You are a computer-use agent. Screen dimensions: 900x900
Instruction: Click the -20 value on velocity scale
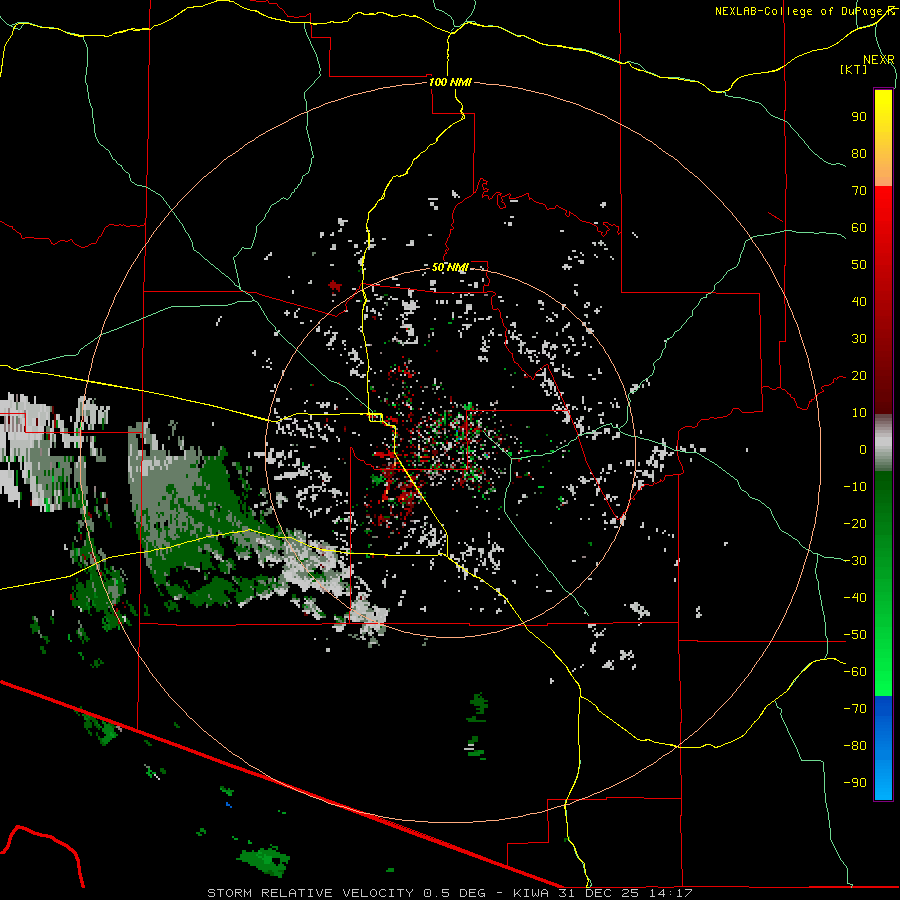[855, 523]
